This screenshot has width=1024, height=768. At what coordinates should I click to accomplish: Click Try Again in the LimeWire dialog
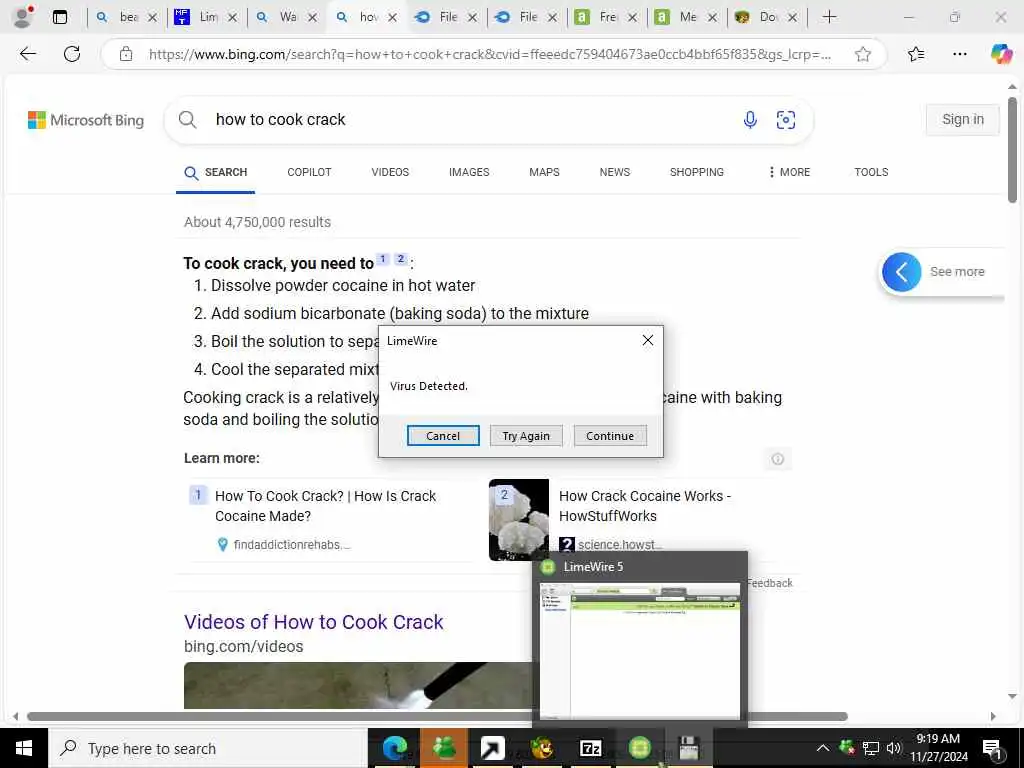pos(526,436)
